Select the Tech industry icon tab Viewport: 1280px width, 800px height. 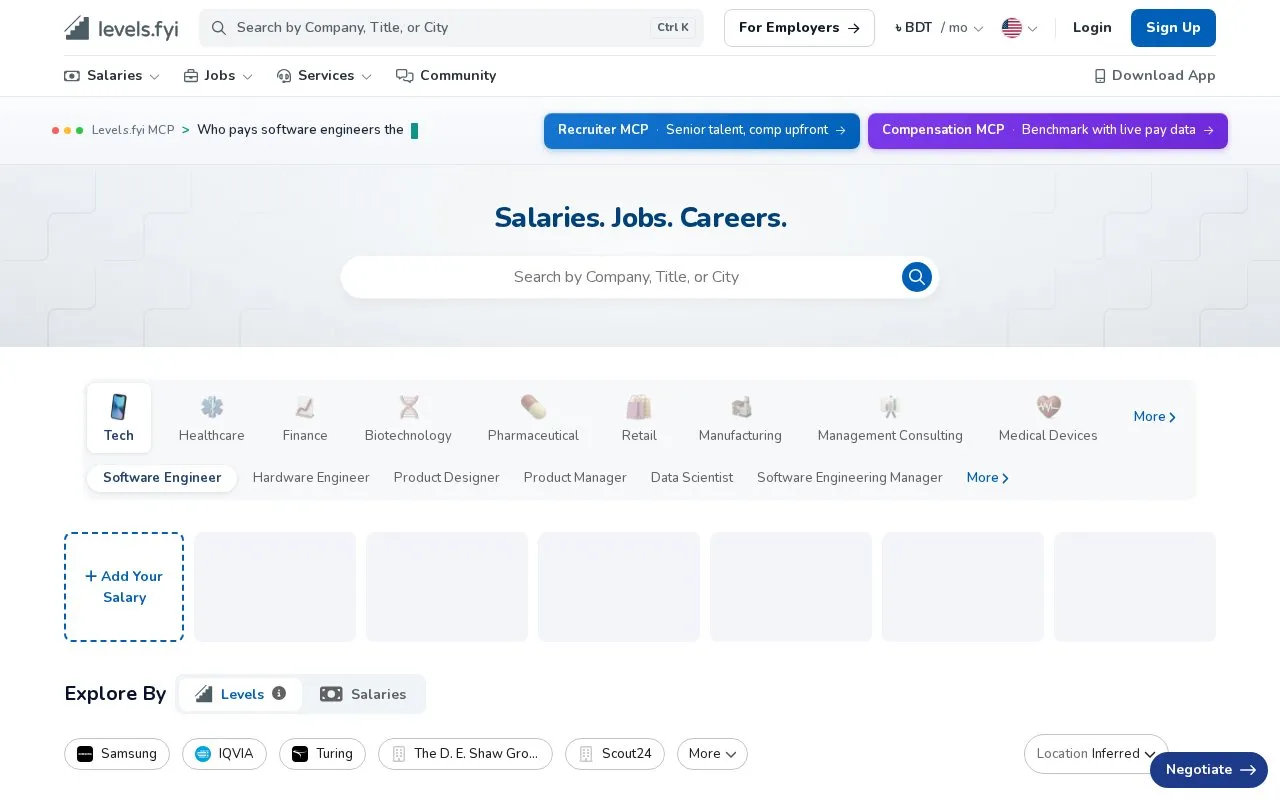[x=119, y=418]
